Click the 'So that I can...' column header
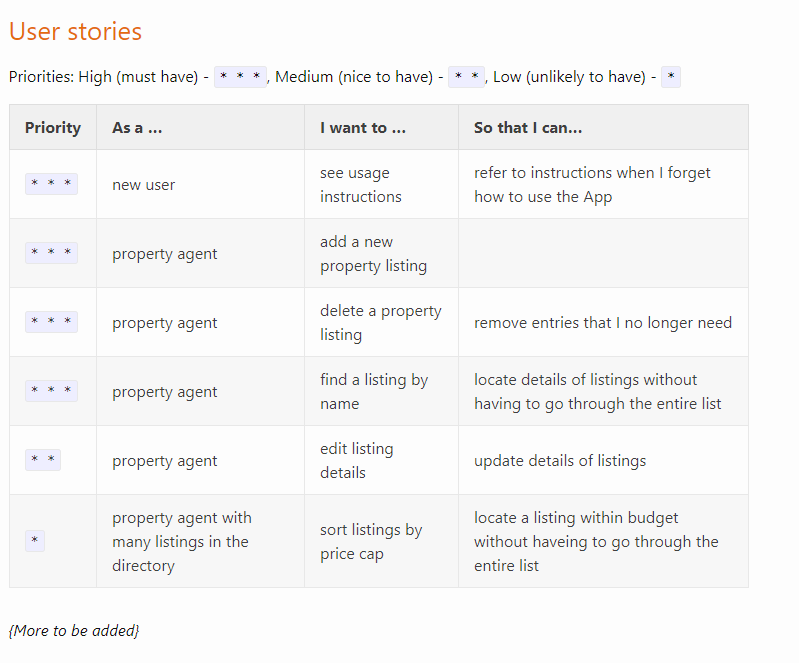799x663 pixels. [528, 128]
